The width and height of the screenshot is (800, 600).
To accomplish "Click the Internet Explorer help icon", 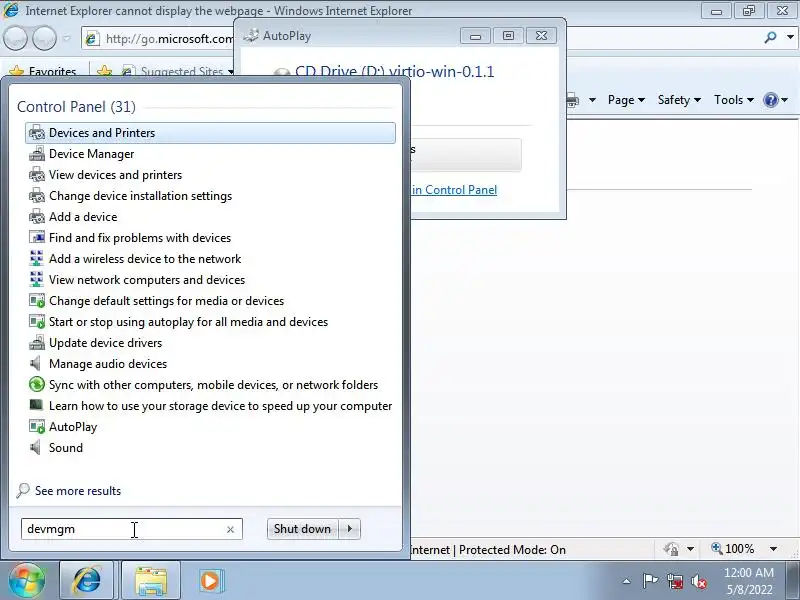I will (771, 100).
